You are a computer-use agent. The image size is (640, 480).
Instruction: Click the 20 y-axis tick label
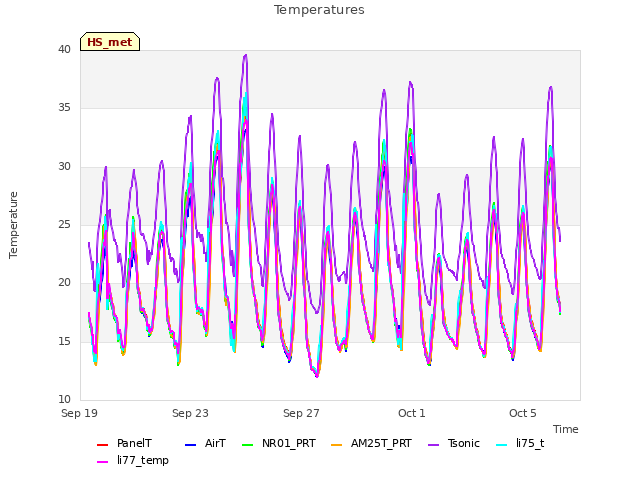[x=64, y=282]
